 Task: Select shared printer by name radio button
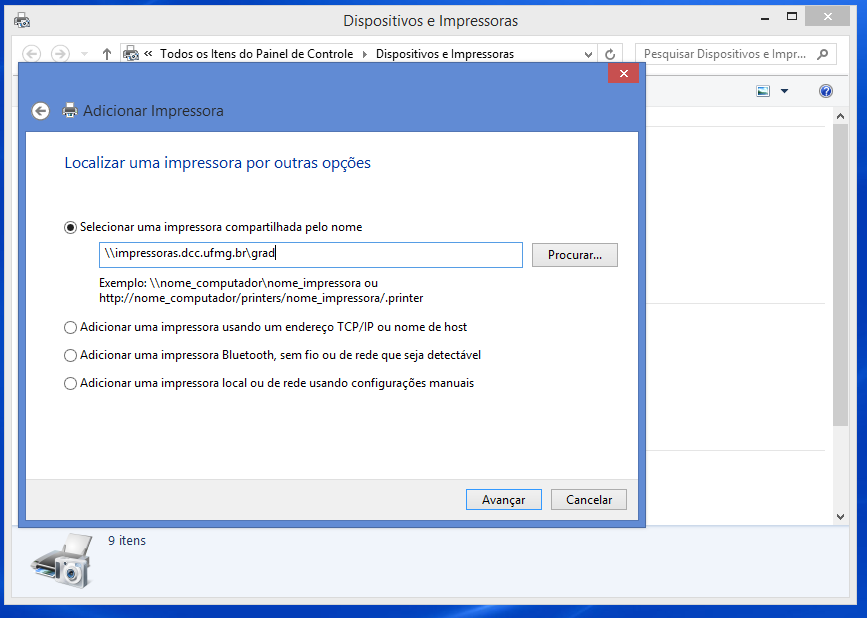(x=70, y=228)
